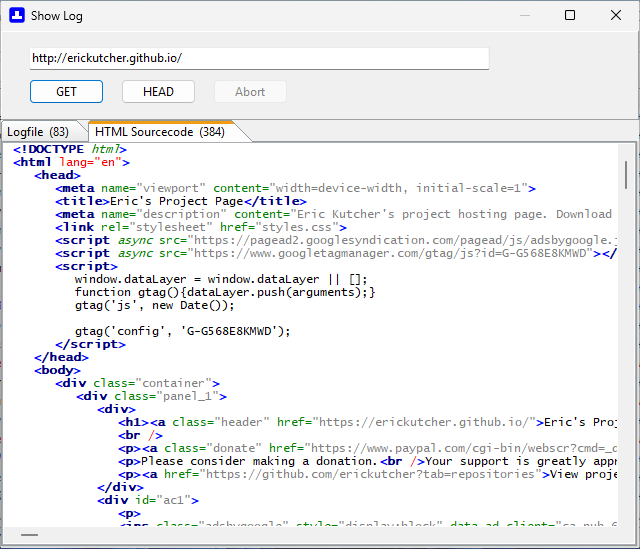This screenshot has height=549, width=640.
Task: Click the gtag('config', 'G-G568E8KMWD') line
Action: coord(182,331)
